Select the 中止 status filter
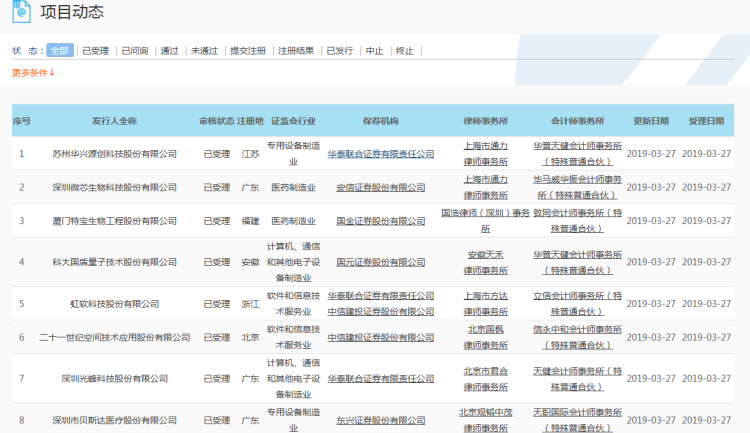The image size is (750, 433). pyautogui.click(x=374, y=51)
